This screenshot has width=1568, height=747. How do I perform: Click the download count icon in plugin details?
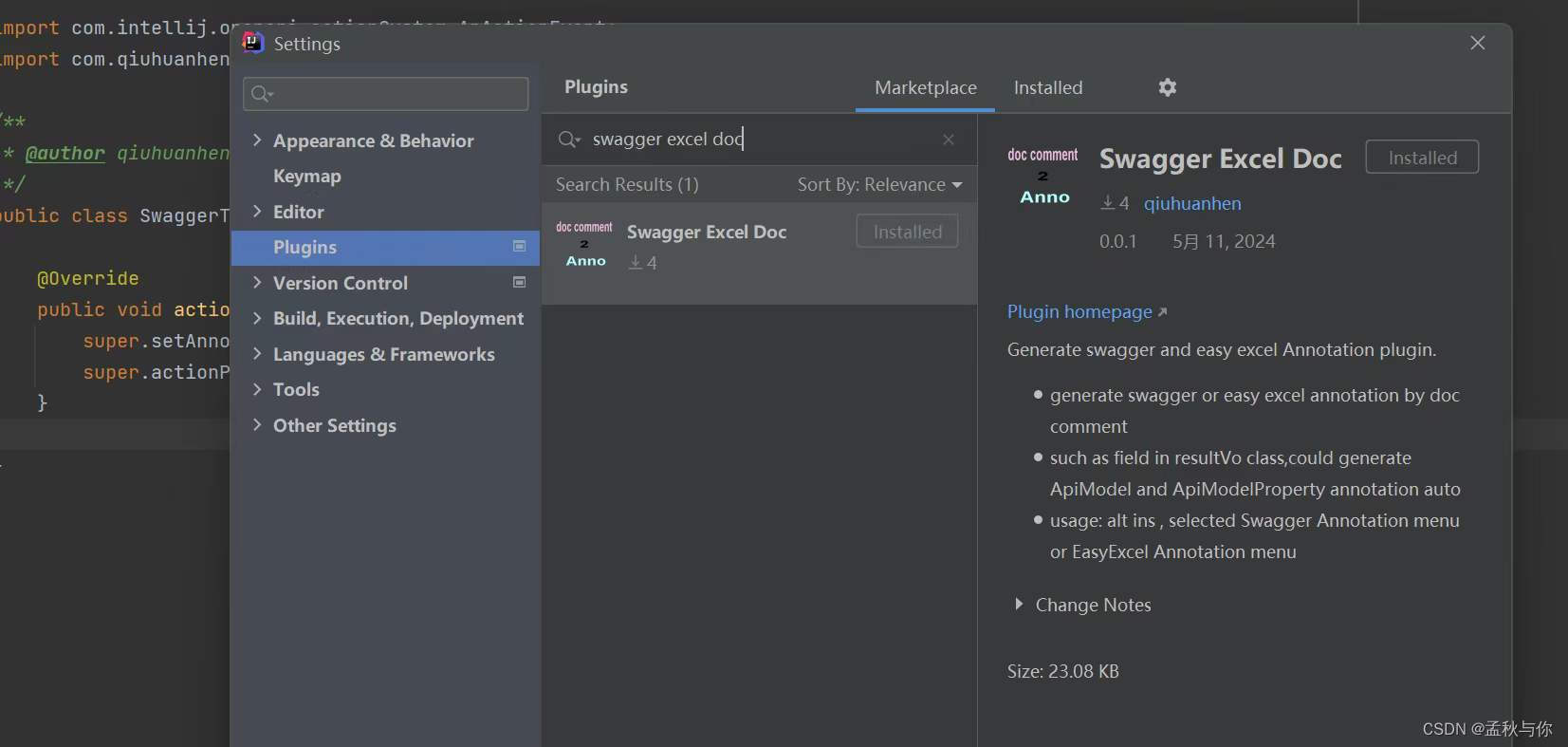tap(1107, 203)
